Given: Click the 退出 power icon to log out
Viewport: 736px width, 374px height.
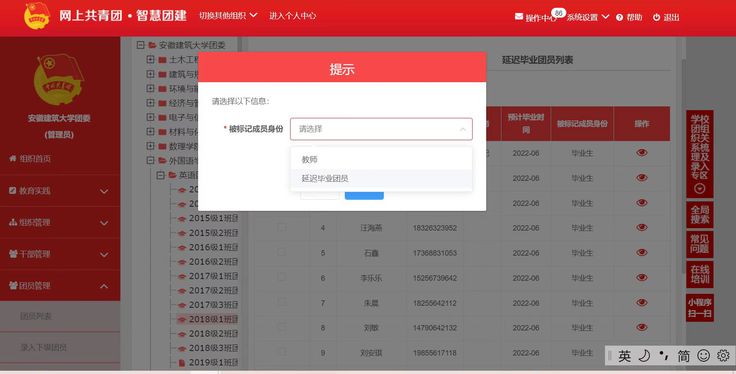Looking at the screenshot, I should click(656, 17).
